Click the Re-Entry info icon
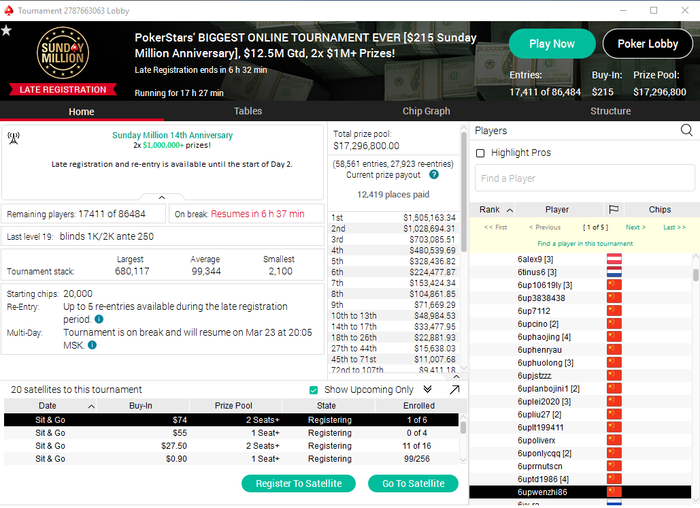This screenshot has width=700, height=508. 99,319
